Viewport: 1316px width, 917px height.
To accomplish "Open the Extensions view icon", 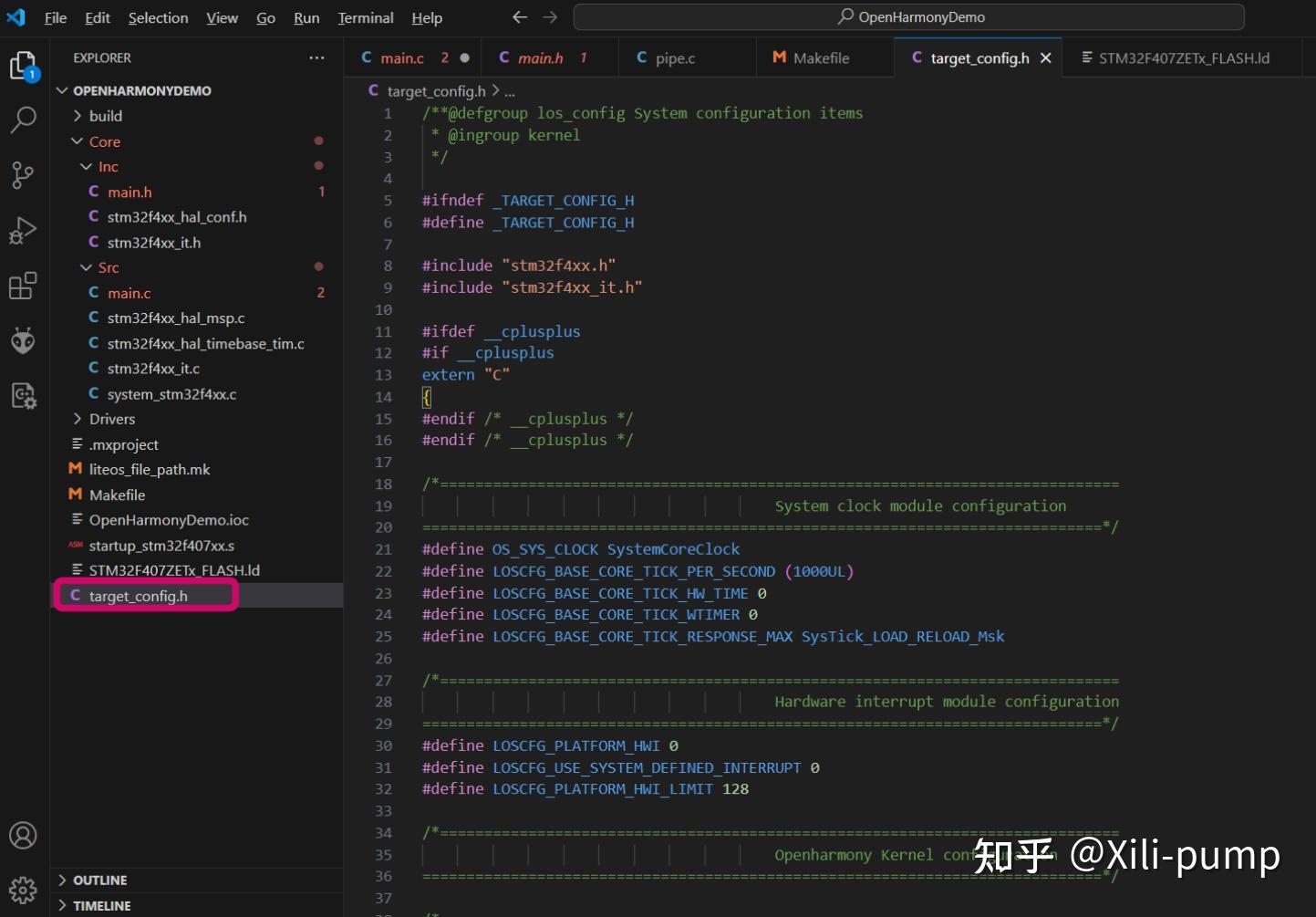I will pos(23,286).
